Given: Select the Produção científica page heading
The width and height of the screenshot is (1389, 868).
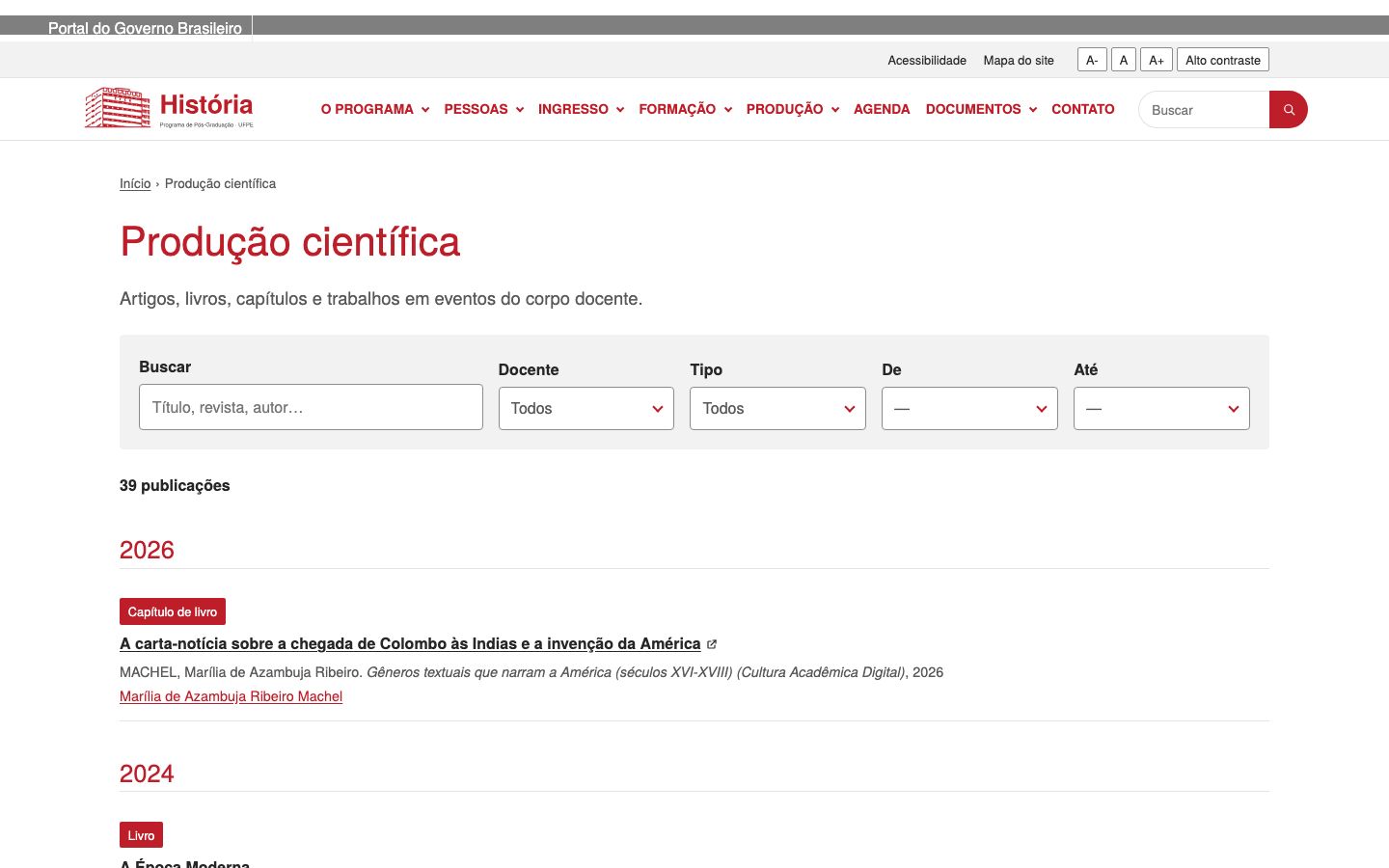Looking at the screenshot, I should (289, 241).
